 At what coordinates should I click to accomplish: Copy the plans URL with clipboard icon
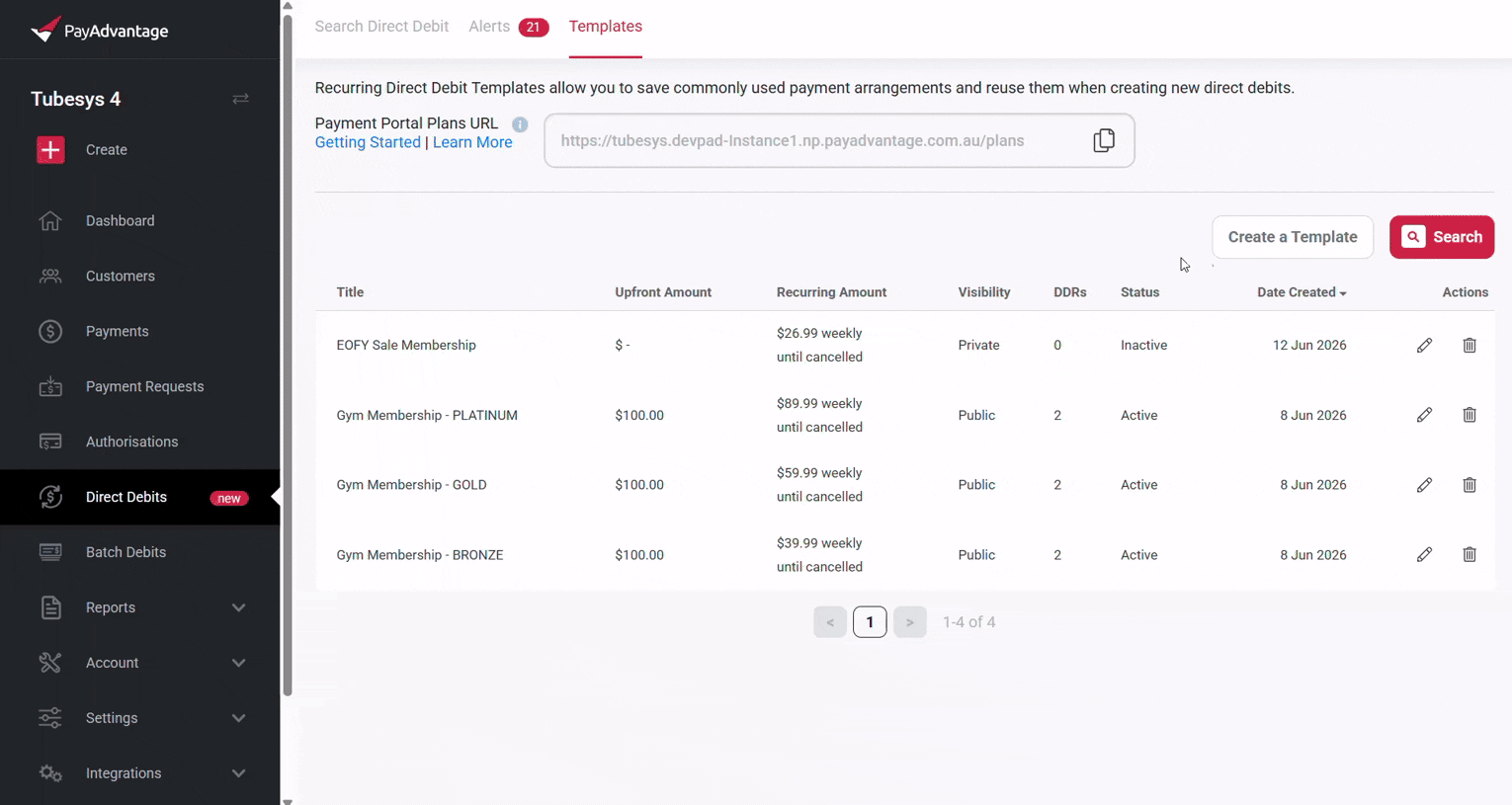click(1104, 140)
